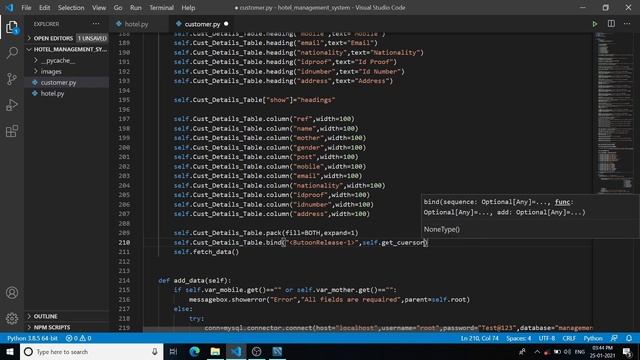The image size is (640, 360).
Task: Click the 1 UNSAVED badge
Action: point(92,38)
